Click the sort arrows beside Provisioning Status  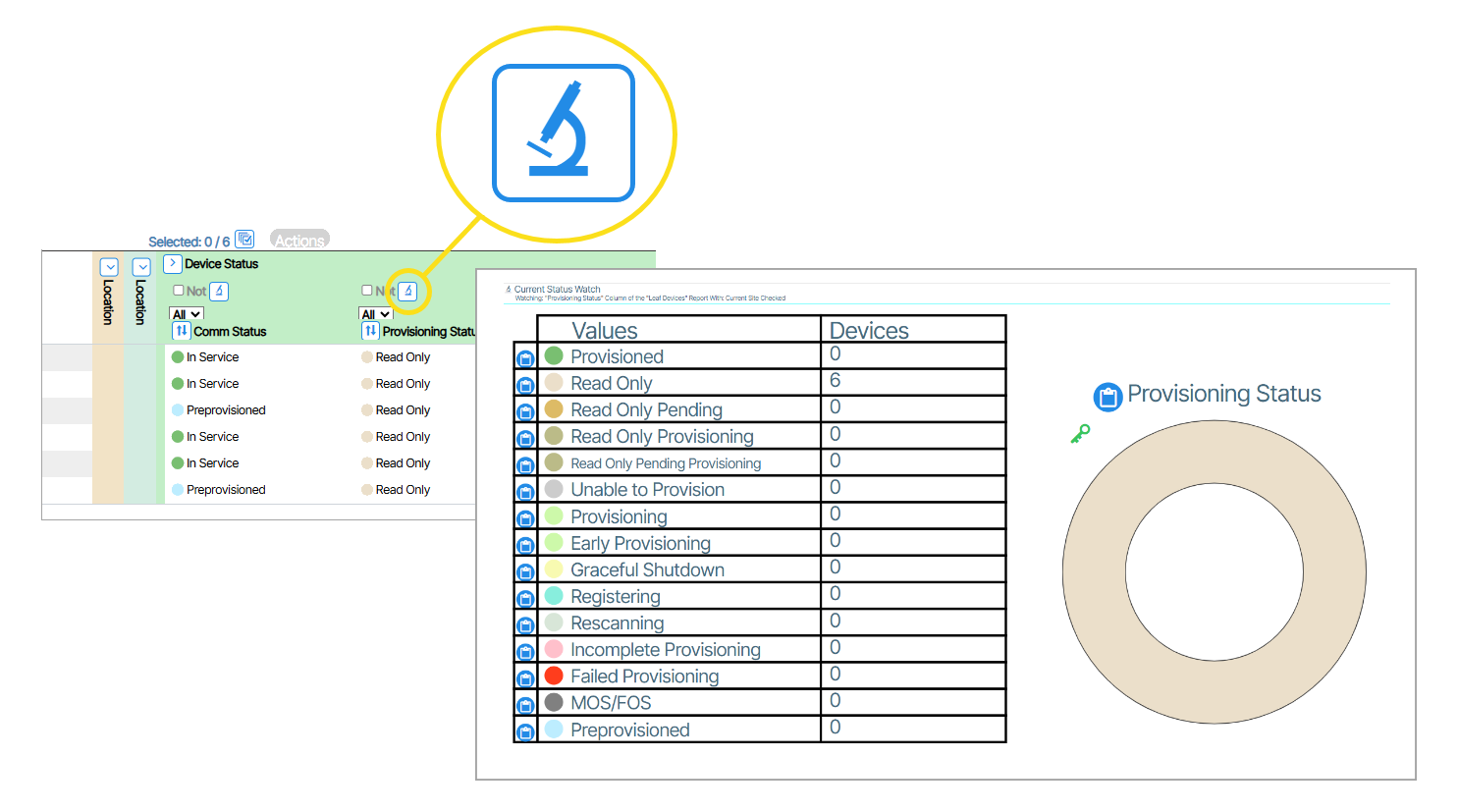coord(370,331)
